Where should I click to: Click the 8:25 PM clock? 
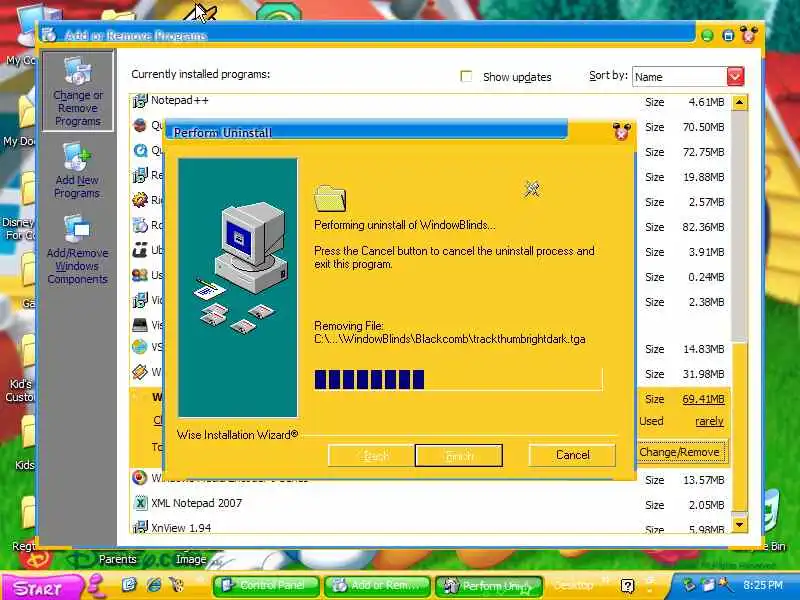(x=763, y=585)
